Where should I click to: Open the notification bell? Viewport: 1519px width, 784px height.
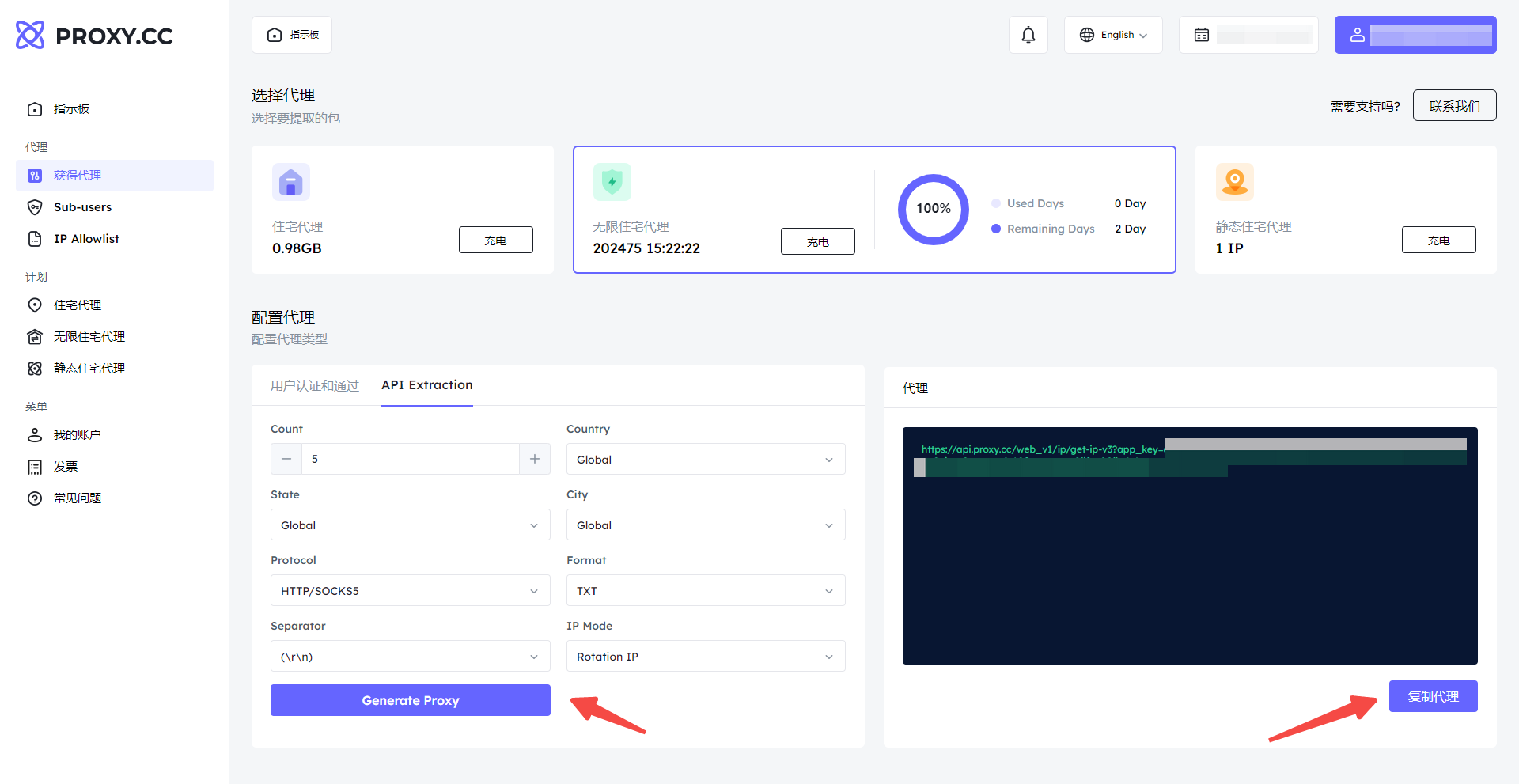tap(1028, 35)
